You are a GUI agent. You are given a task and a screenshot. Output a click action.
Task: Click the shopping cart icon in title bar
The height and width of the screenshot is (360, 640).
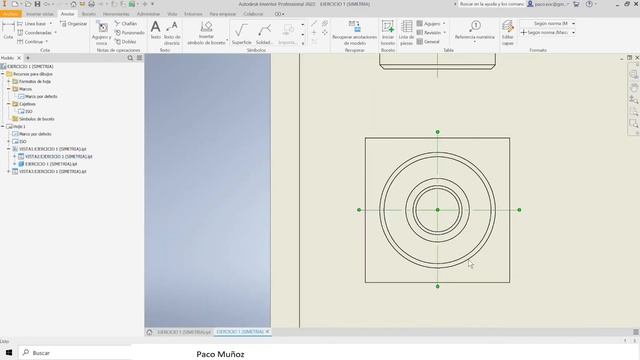click(576, 4)
